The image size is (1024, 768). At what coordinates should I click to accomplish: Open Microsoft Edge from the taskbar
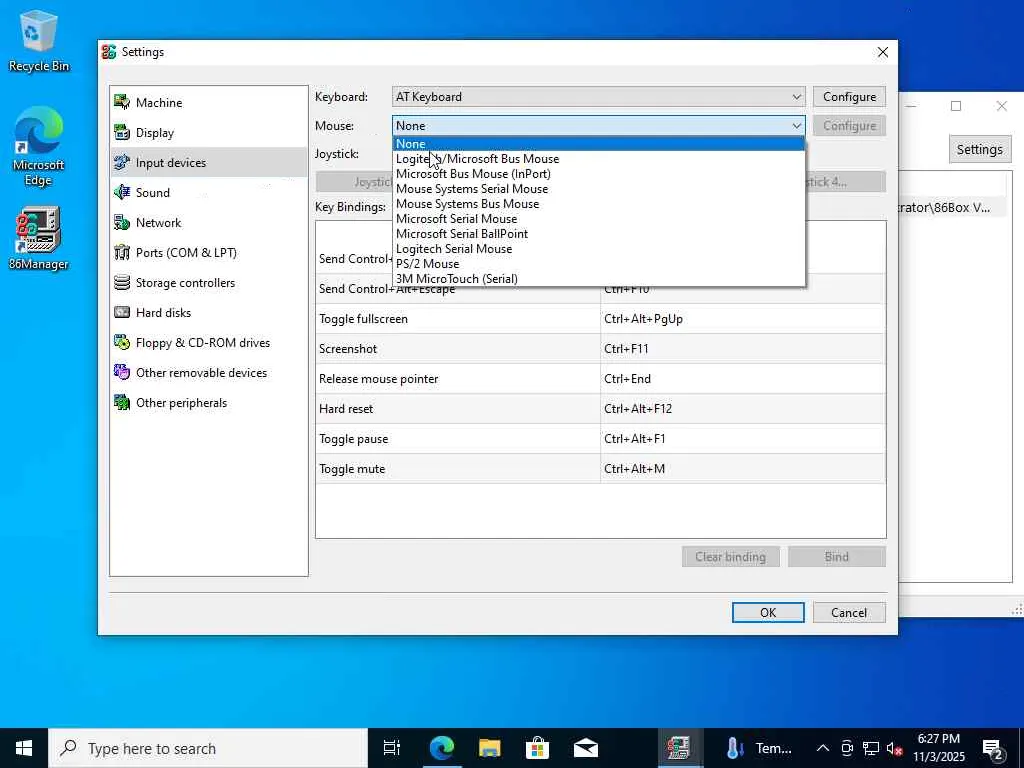tap(441, 748)
